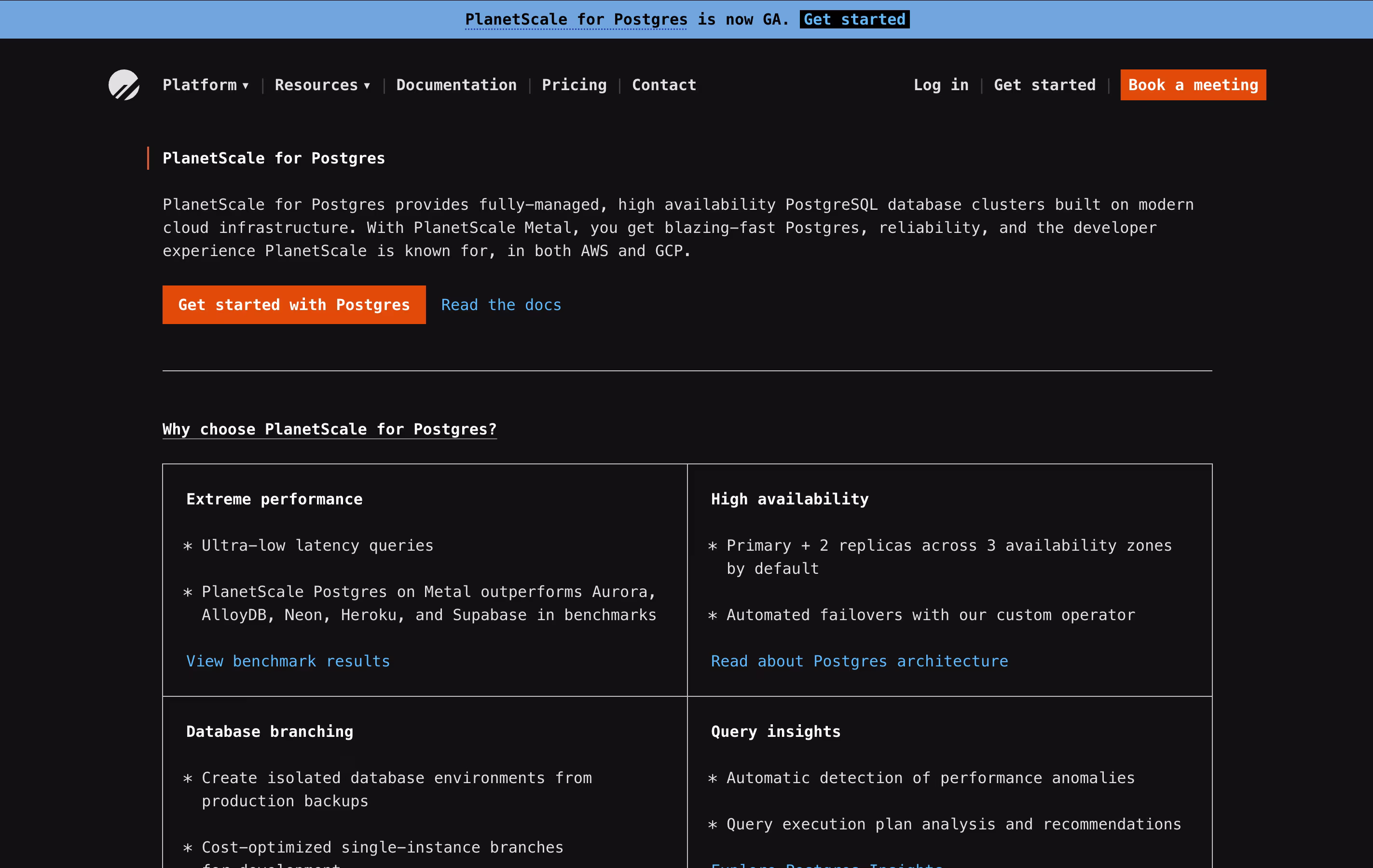Image resolution: width=1373 pixels, height=868 pixels.
Task: Go to the Pricing page
Action: point(574,85)
